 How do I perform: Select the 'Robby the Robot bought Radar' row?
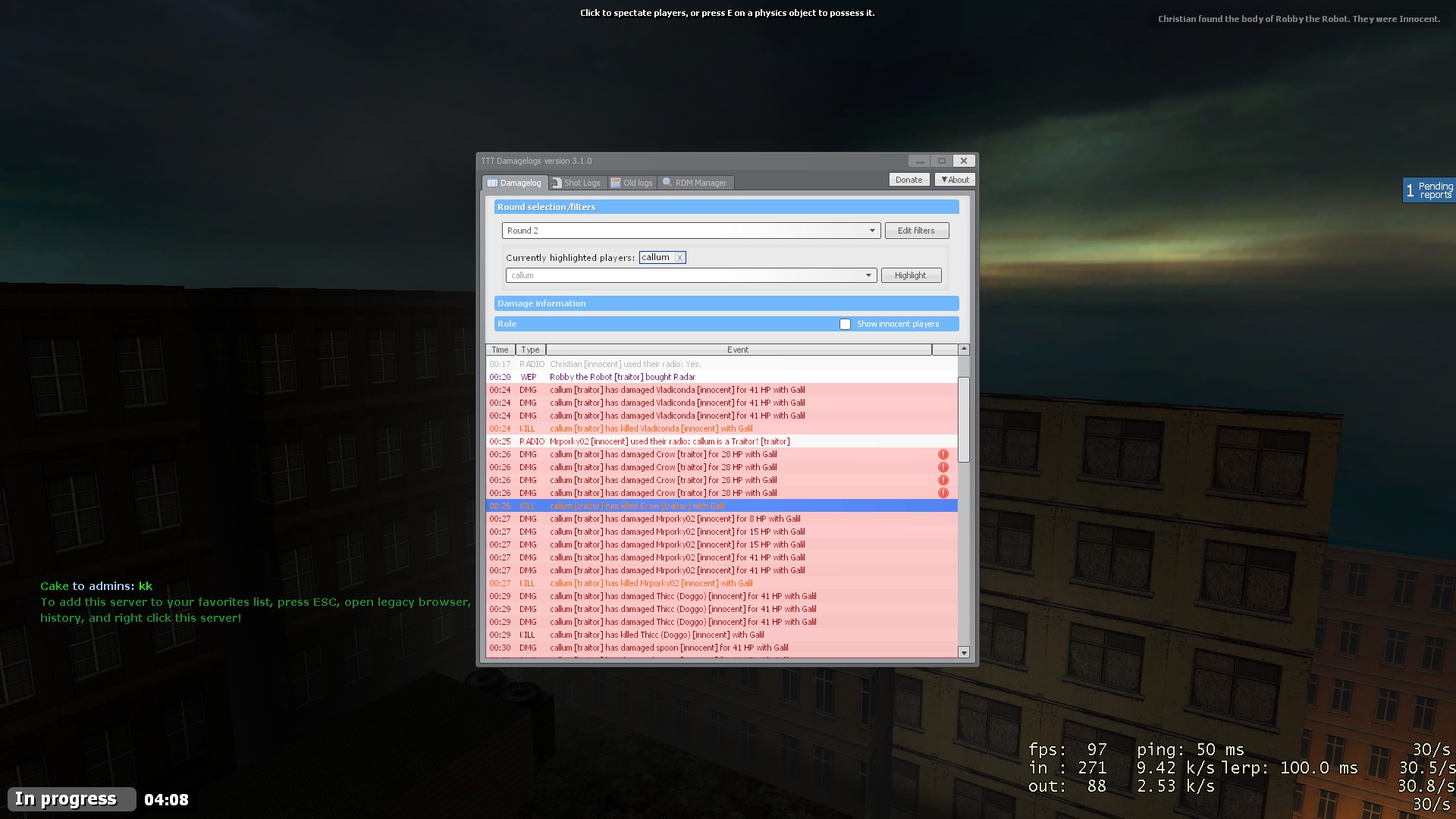pyautogui.click(x=722, y=377)
